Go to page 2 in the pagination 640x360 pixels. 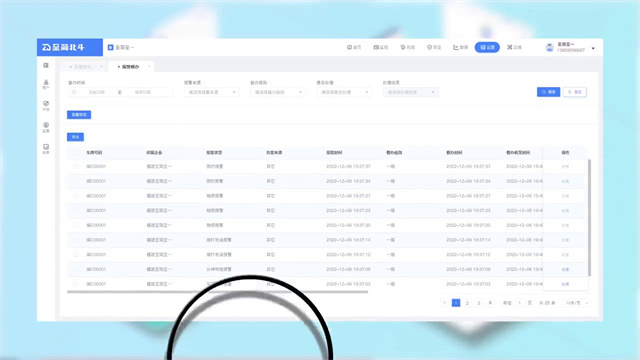click(x=467, y=303)
